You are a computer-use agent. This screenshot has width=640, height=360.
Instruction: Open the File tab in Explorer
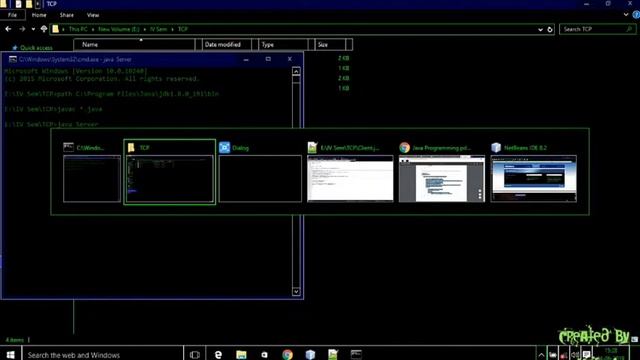[x=12, y=15]
